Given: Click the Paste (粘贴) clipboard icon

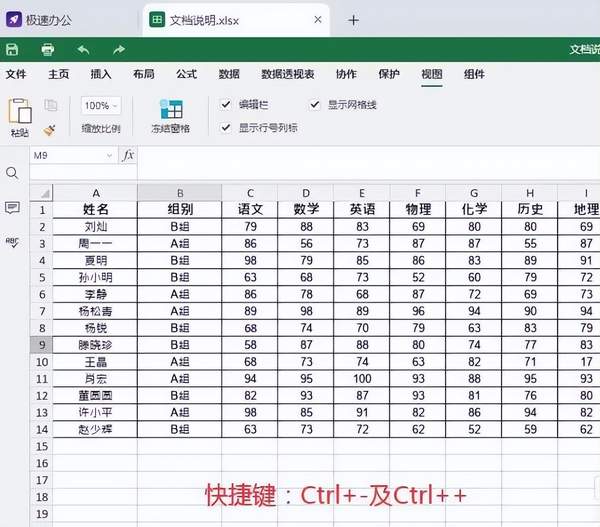Looking at the screenshot, I should 20,111.
